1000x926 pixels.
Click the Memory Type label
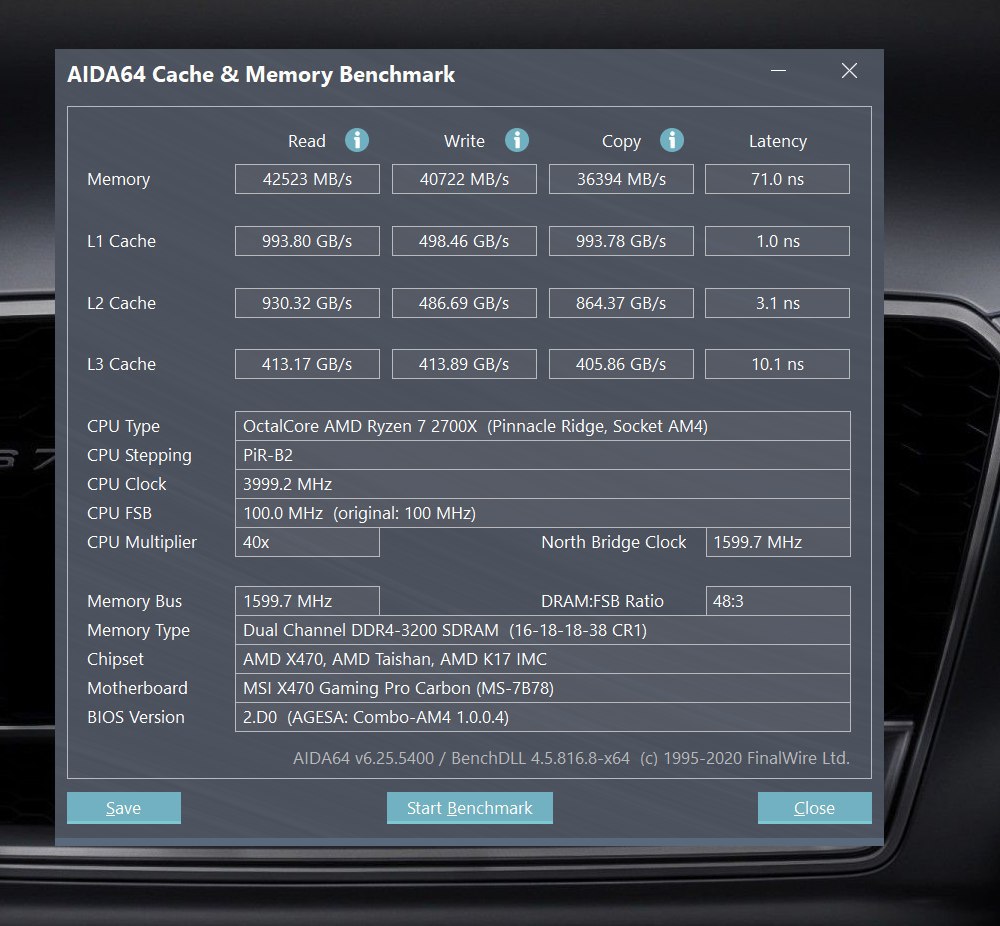tap(138, 630)
